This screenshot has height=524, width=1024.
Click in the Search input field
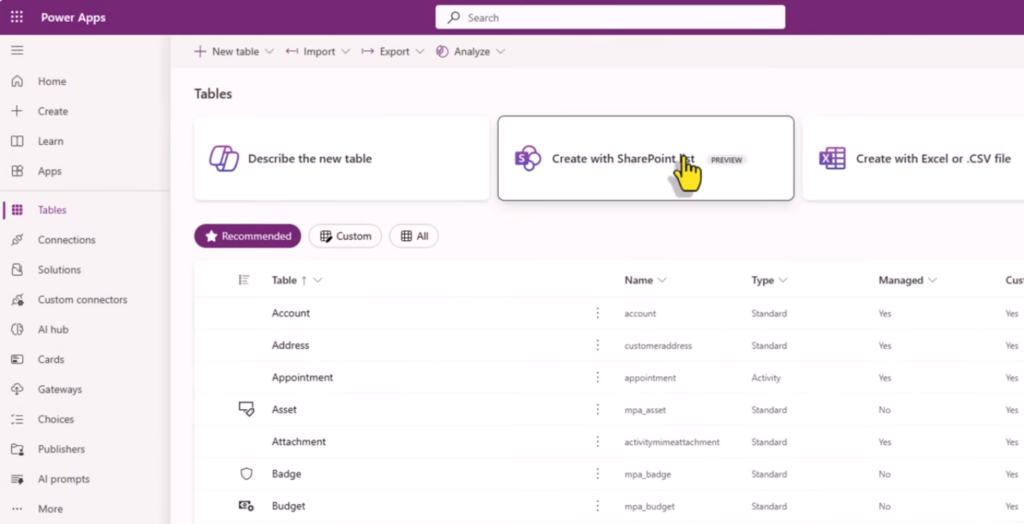tap(611, 18)
